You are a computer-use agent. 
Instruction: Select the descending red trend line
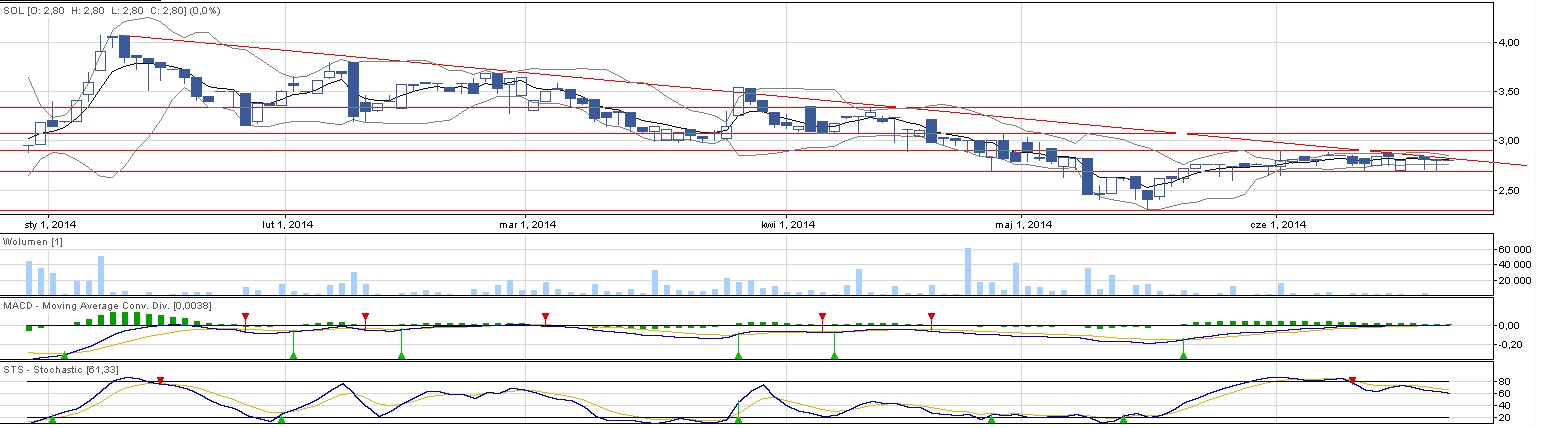825,100
